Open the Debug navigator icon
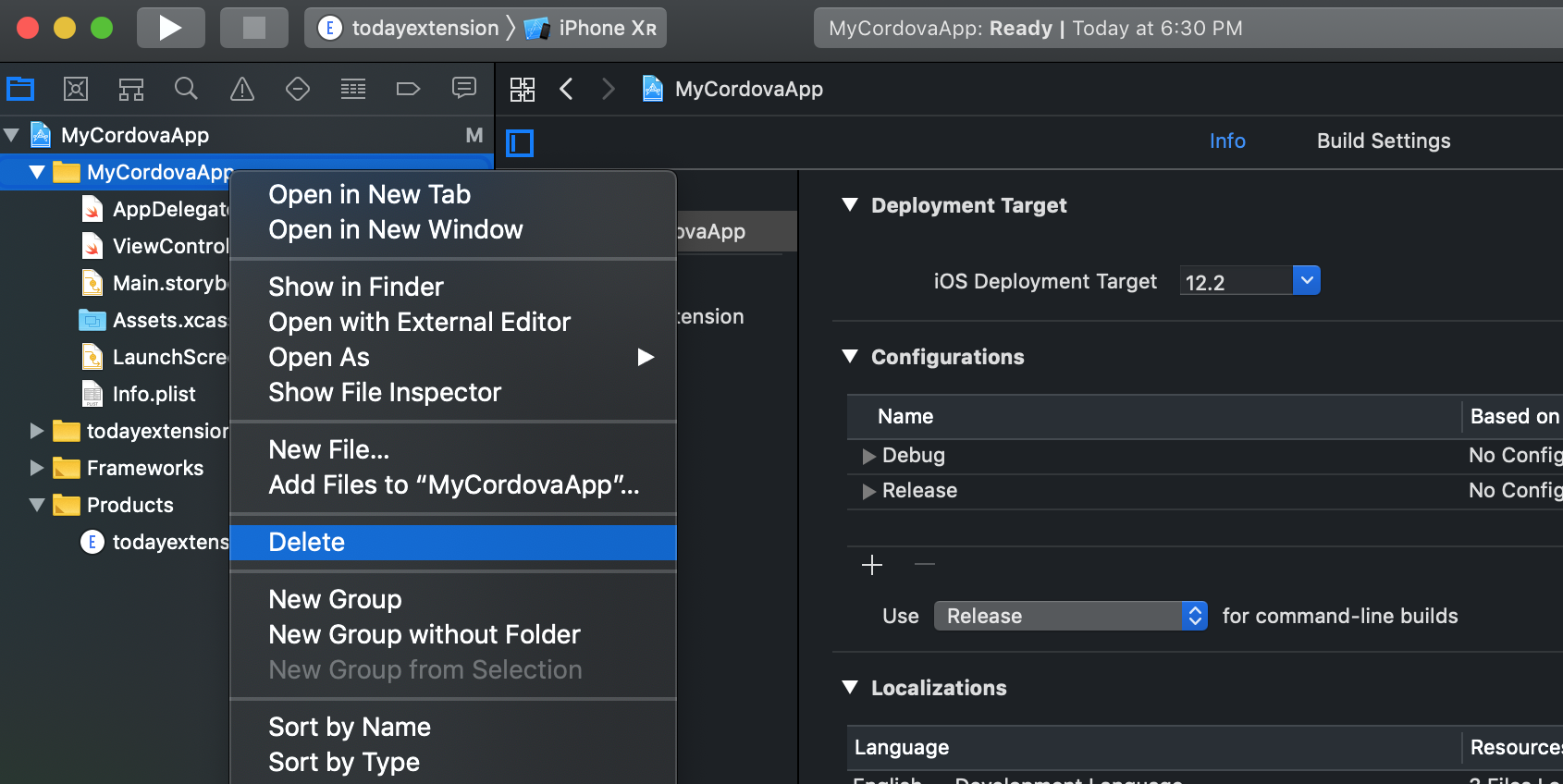 pyautogui.click(x=353, y=89)
